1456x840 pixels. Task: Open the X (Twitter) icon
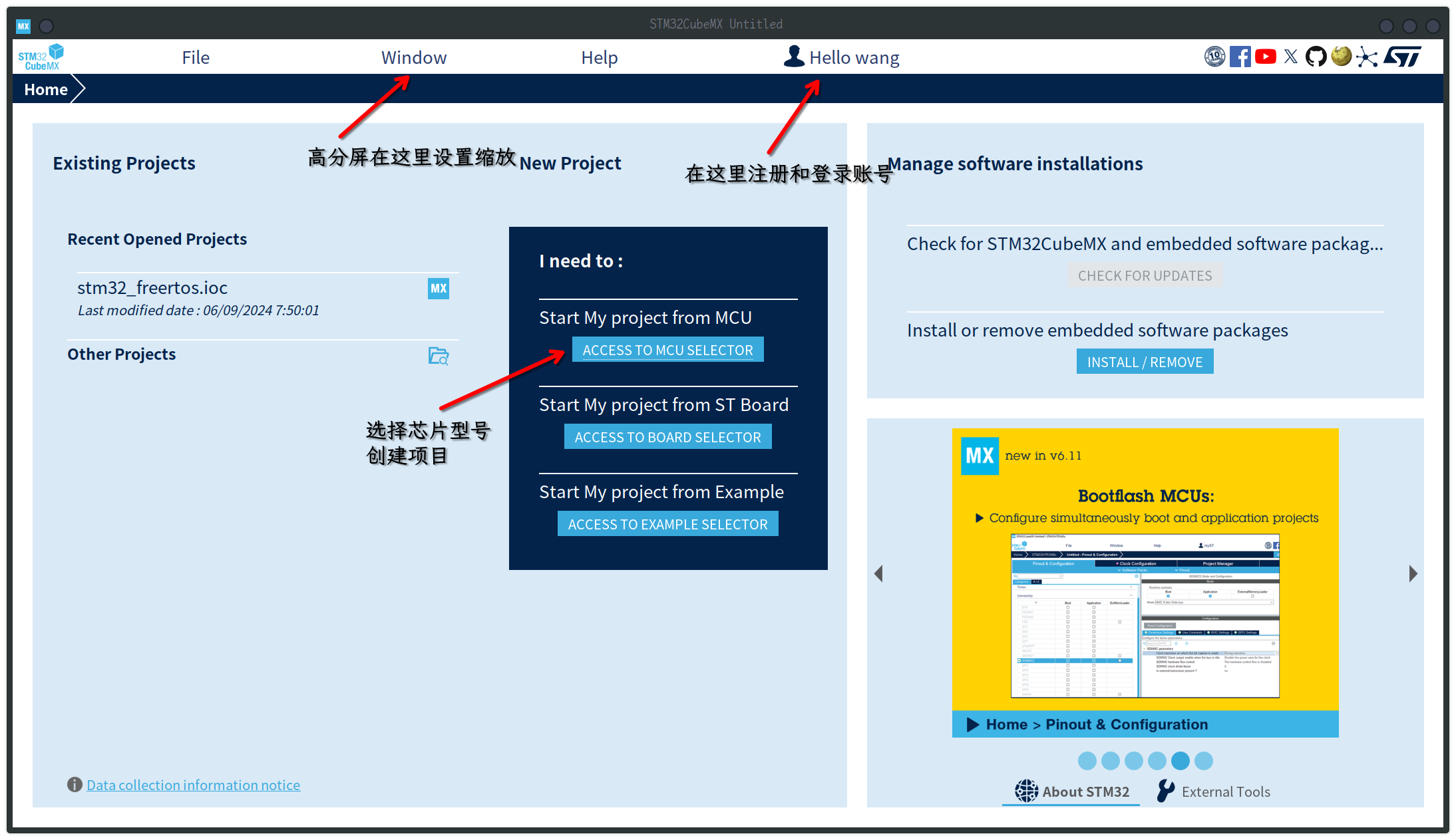[1291, 57]
